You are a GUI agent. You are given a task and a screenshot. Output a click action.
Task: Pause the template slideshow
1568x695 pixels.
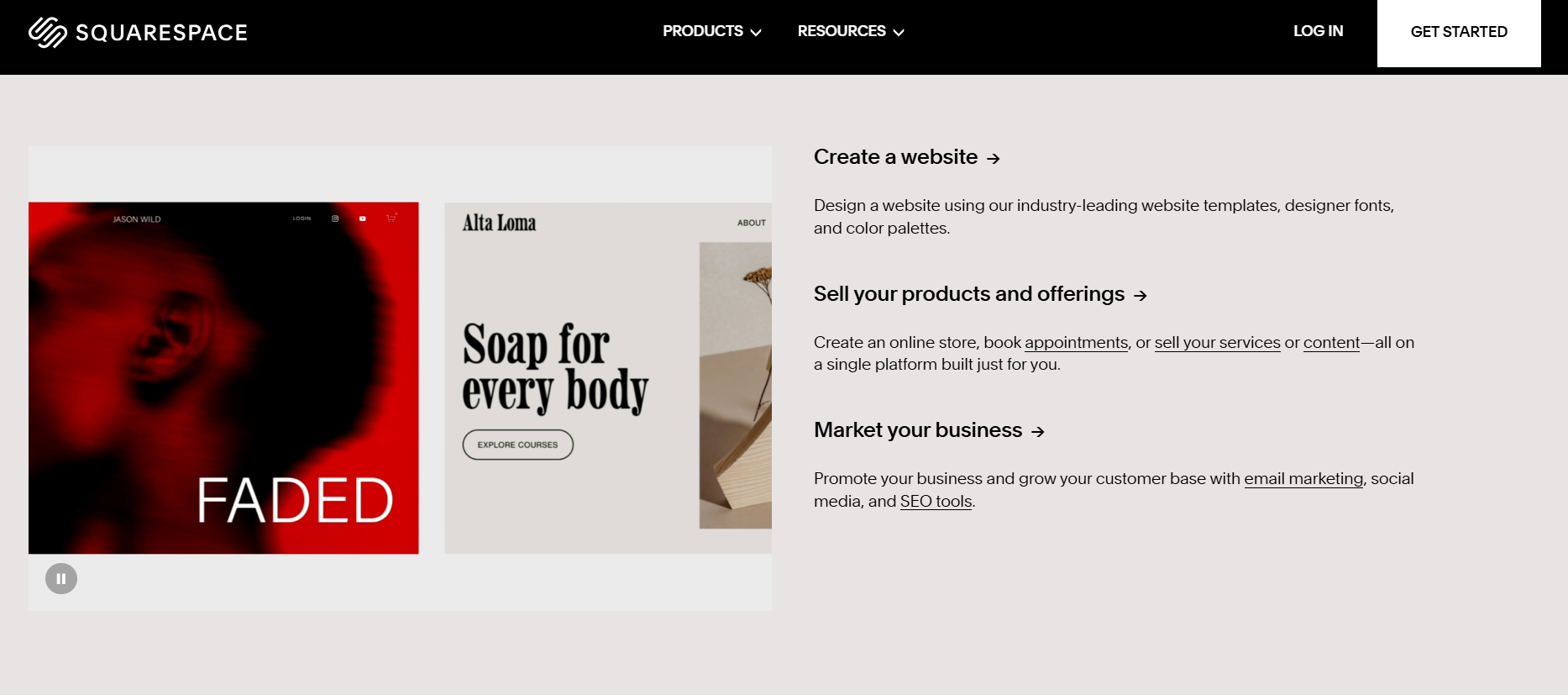click(61, 578)
